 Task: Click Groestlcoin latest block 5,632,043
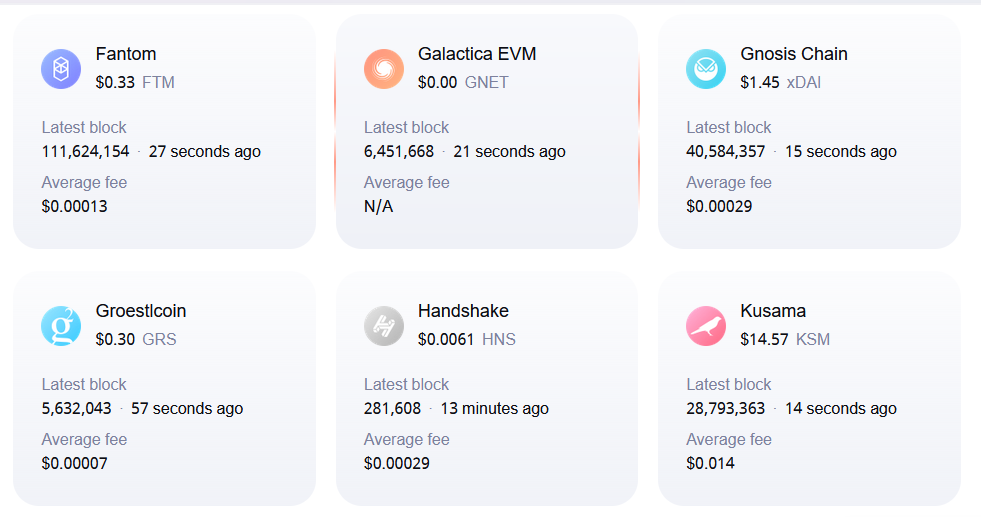tap(77, 409)
